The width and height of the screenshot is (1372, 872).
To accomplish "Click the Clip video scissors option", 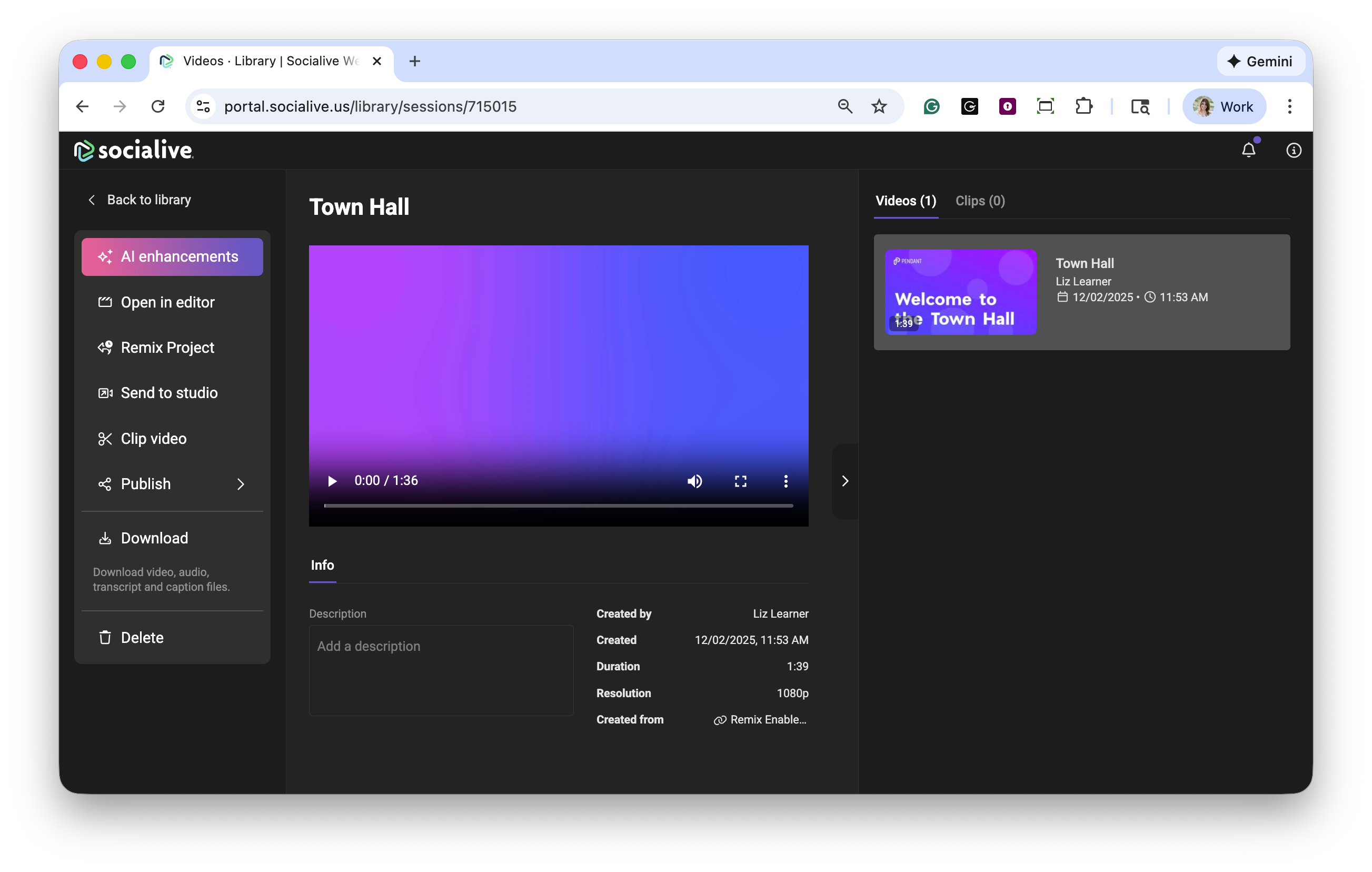I will [x=153, y=438].
